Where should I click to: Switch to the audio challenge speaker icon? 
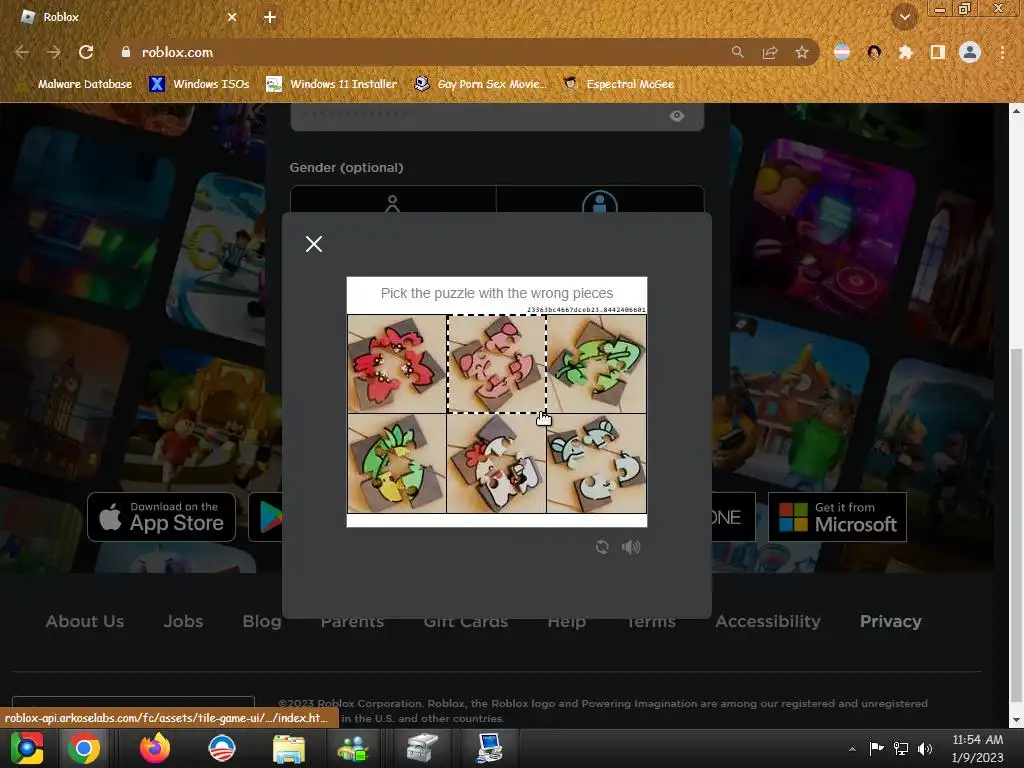coord(631,547)
